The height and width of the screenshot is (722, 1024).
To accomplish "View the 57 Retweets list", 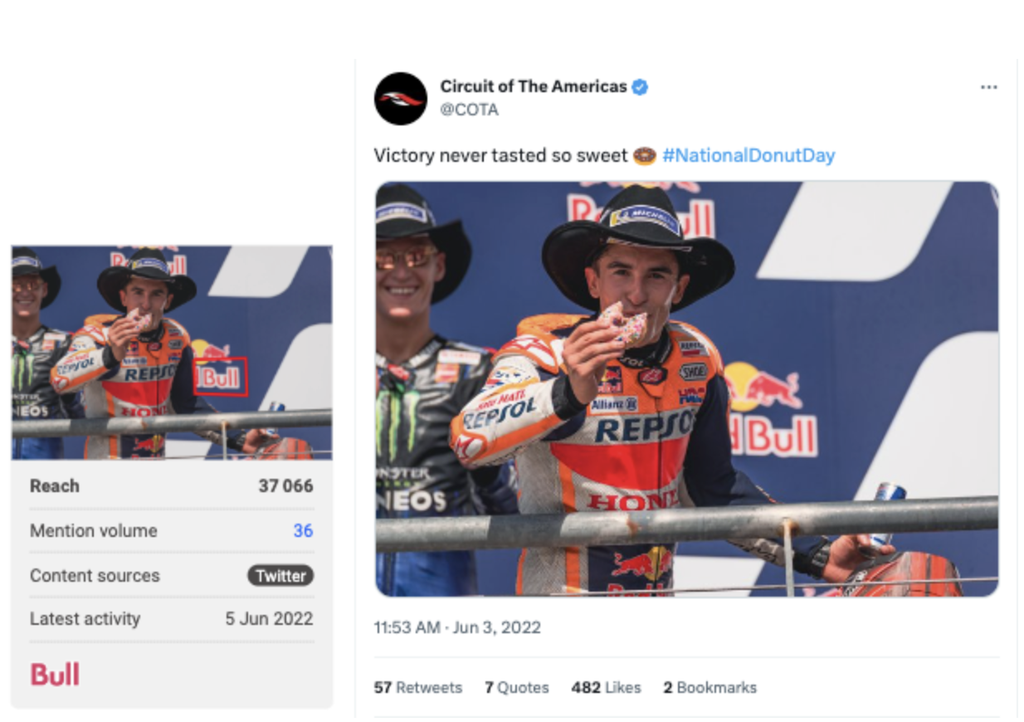I will pos(418,688).
